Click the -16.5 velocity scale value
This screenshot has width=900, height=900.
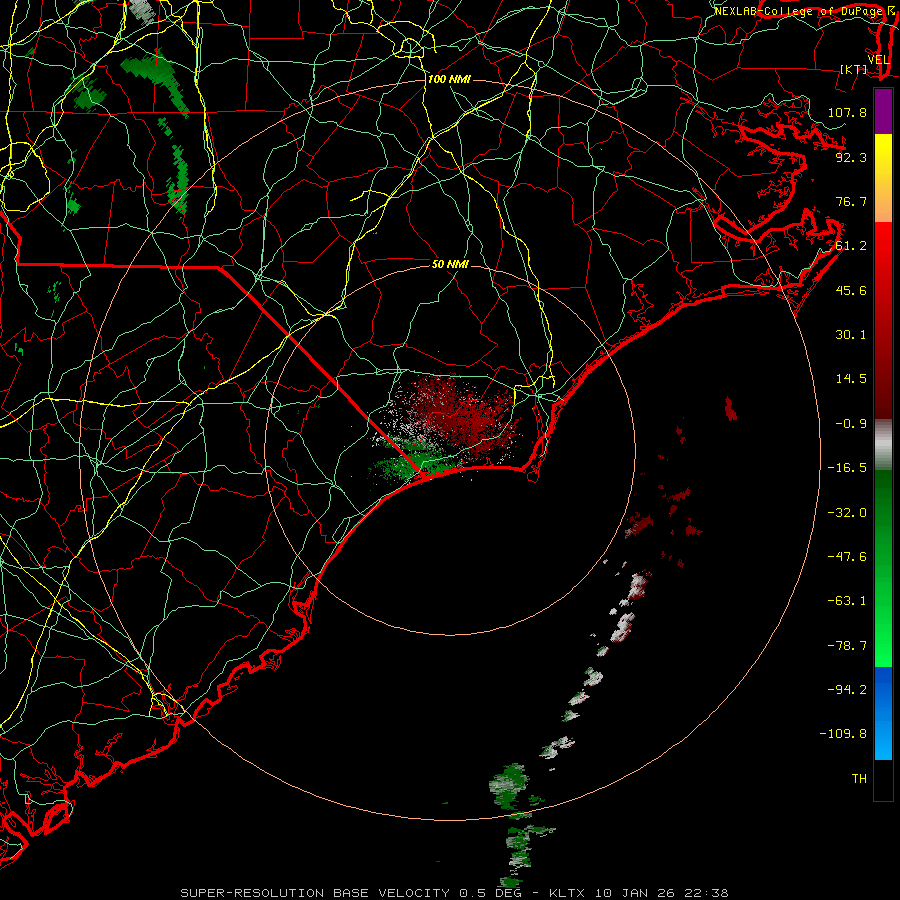[x=847, y=468]
